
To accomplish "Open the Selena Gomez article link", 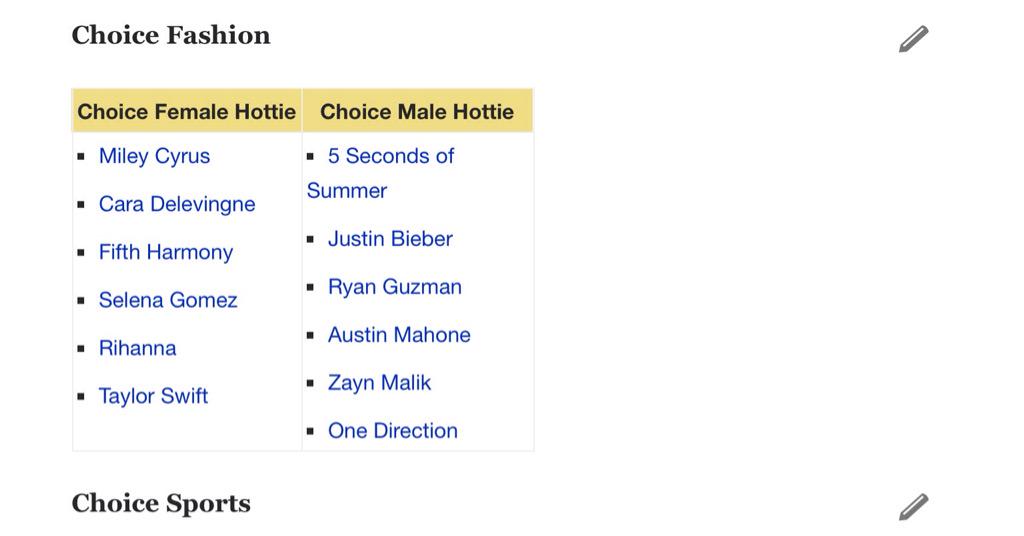I will click(x=168, y=300).
